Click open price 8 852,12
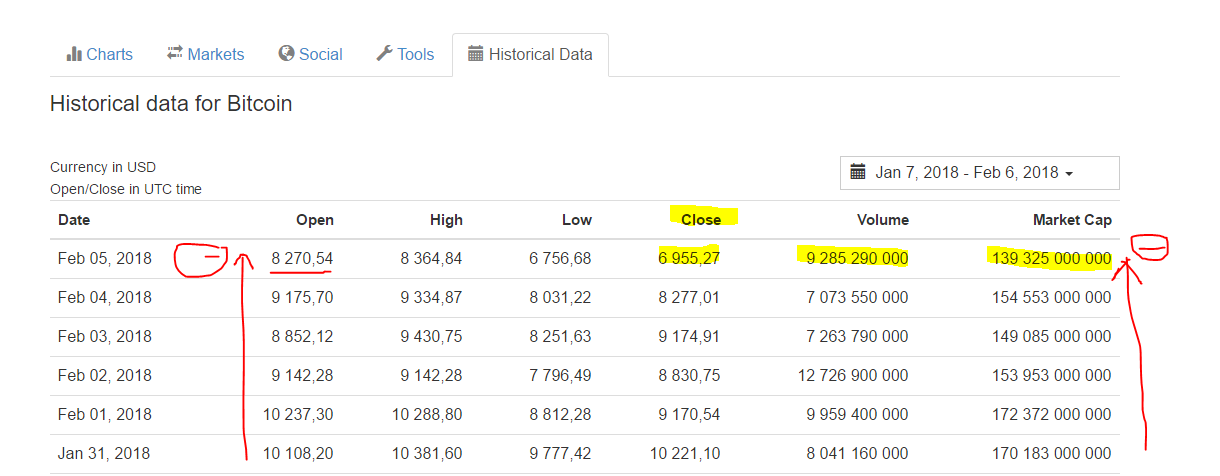 tap(302, 336)
